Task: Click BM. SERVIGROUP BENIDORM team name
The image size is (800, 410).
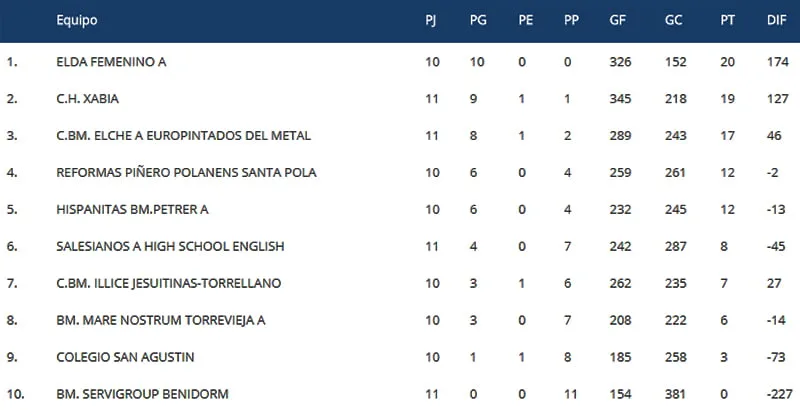Action: tap(143, 394)
